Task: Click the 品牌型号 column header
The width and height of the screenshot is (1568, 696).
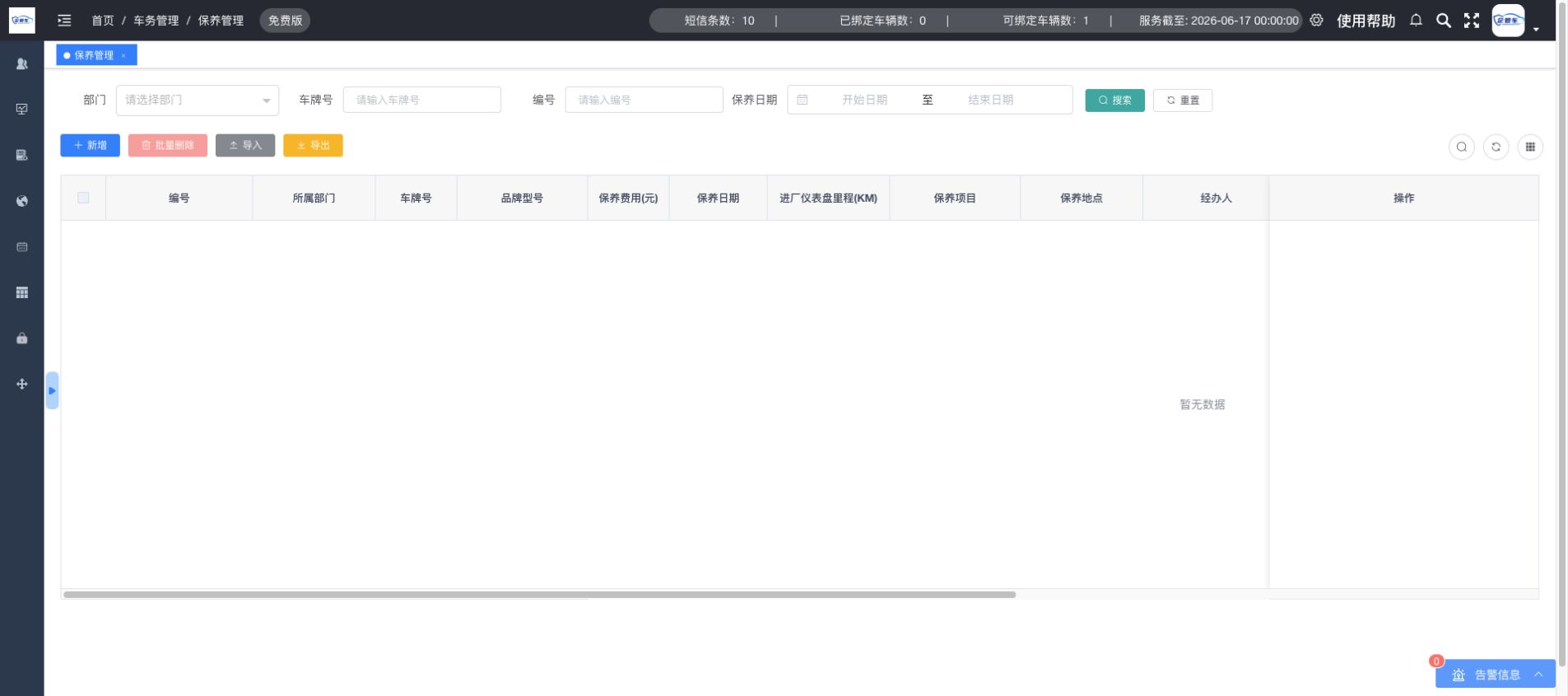Action: click(522, 198)
